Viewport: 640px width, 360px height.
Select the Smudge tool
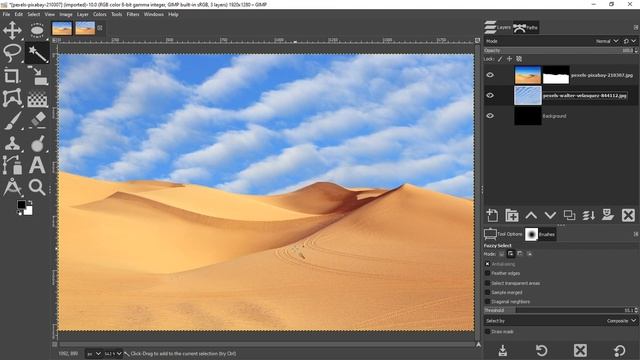(x=37, y=143)
